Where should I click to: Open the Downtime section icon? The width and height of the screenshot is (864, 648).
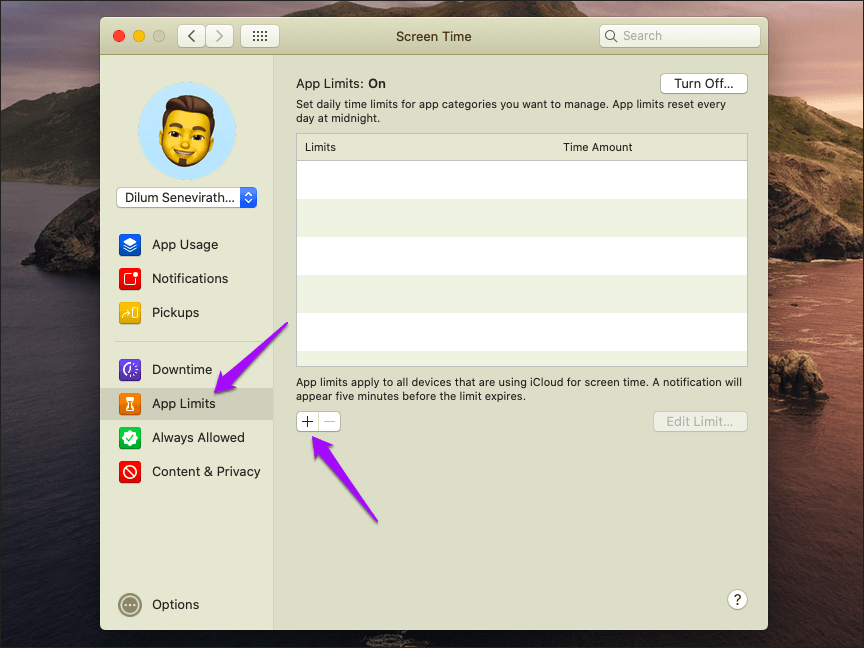pos(130,370)
